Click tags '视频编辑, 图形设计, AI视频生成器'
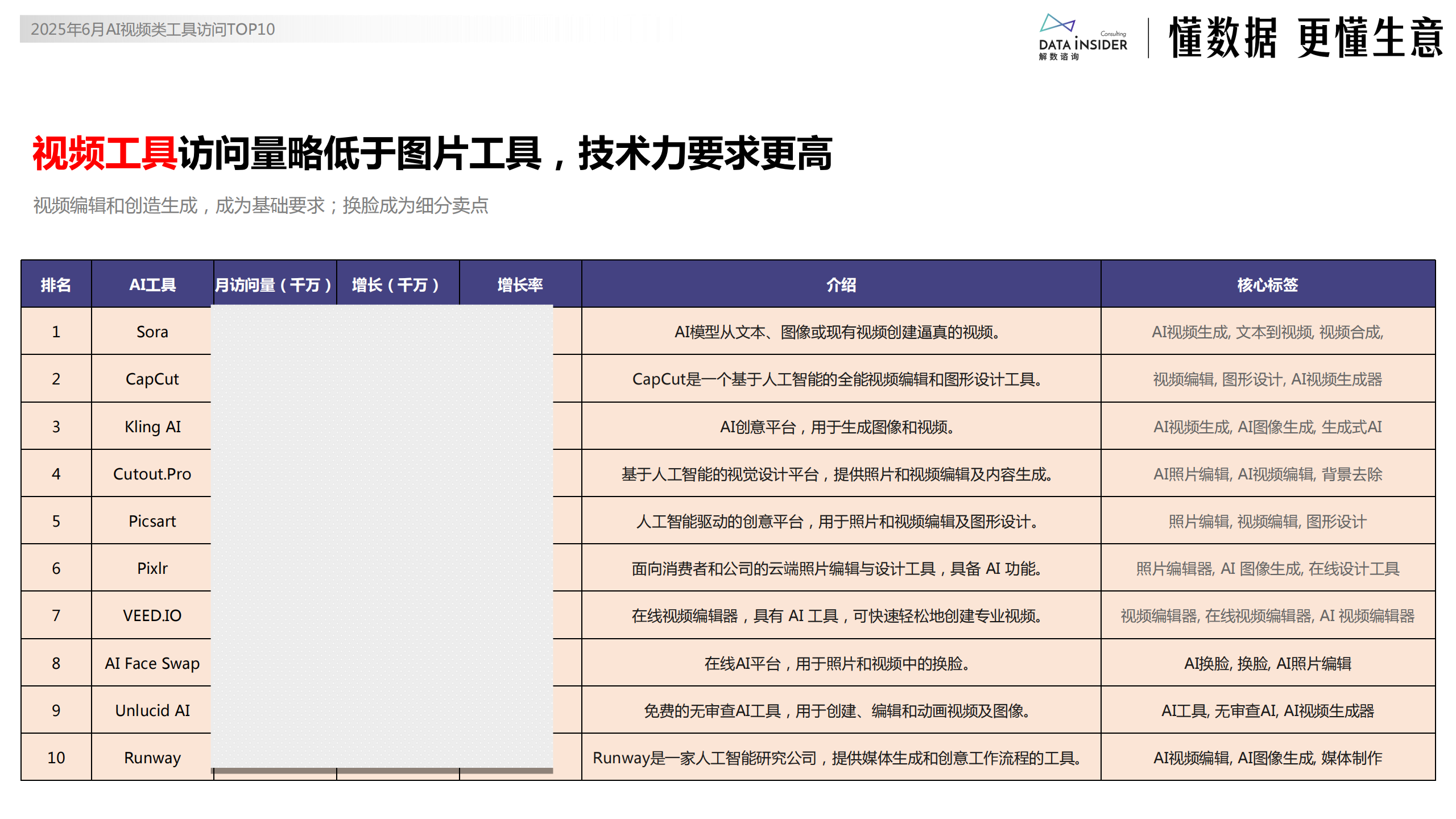The width and height of the screenshot is (1456, 819). click(x=1268, y=379)
